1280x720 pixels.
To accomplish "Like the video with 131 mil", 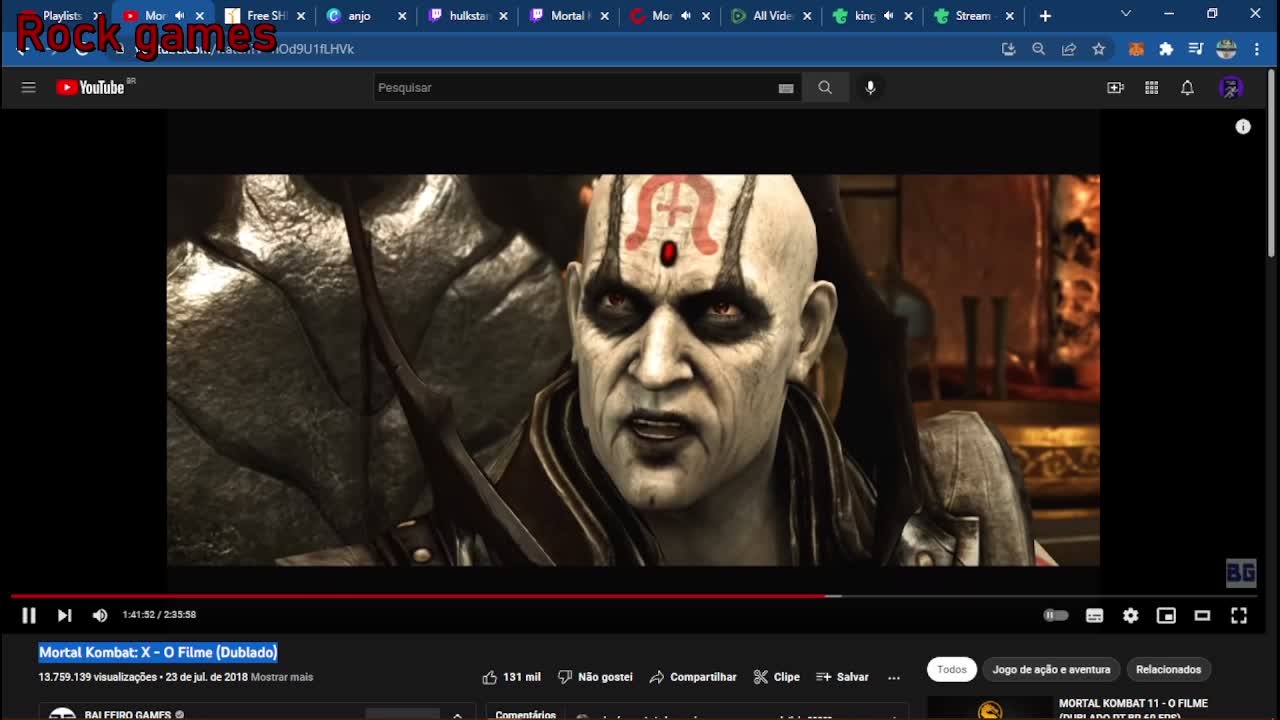I will pyautogui.click(x=511, y=677).
